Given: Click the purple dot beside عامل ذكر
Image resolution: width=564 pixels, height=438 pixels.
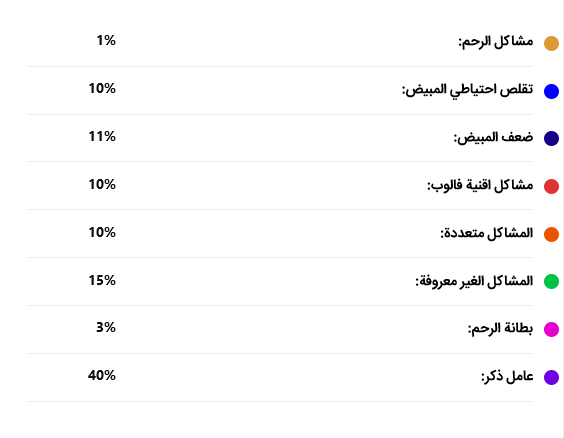Looking at the screenshot, I should tap(551, 378).
